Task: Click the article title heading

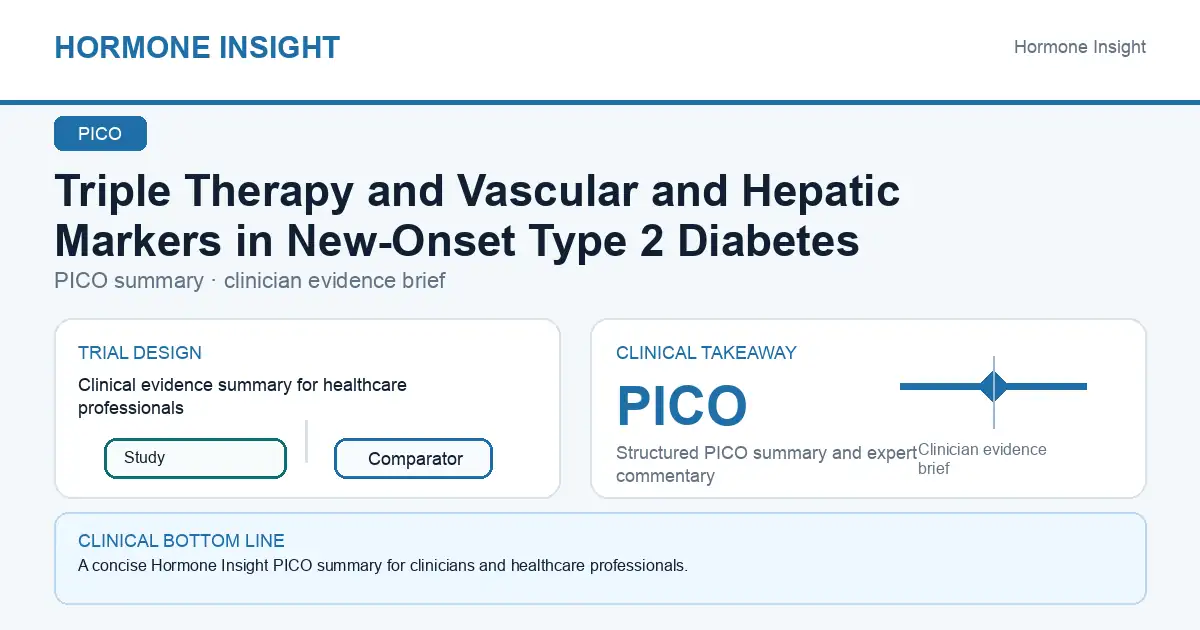Action: tap(477, 216)
